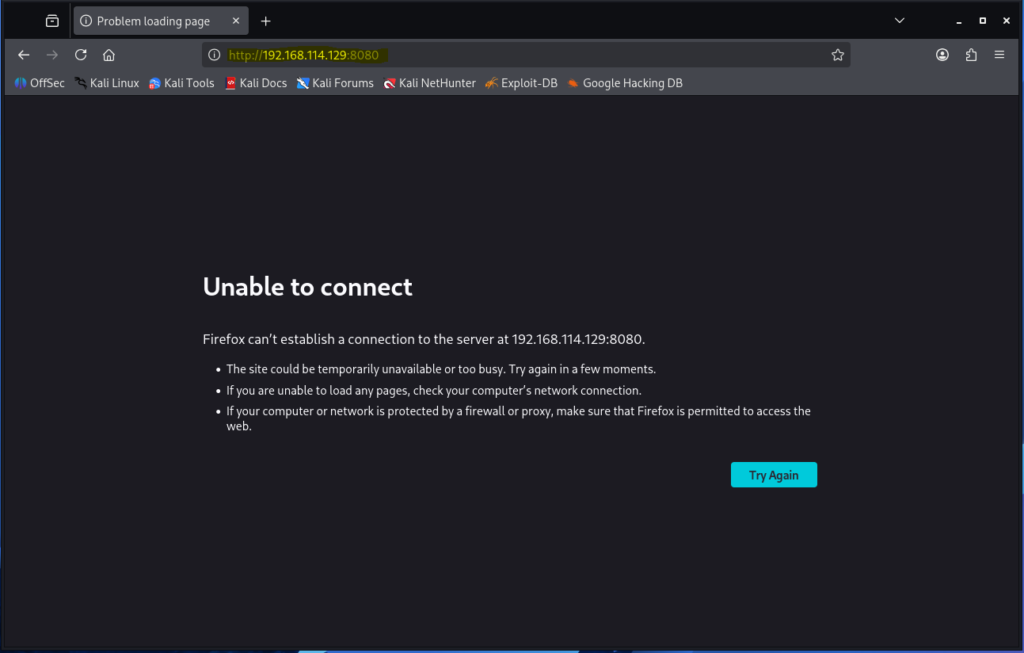1024x653 pixels.
Task: Open the Google Hacking DB bookmark
Action: [625, 83]
